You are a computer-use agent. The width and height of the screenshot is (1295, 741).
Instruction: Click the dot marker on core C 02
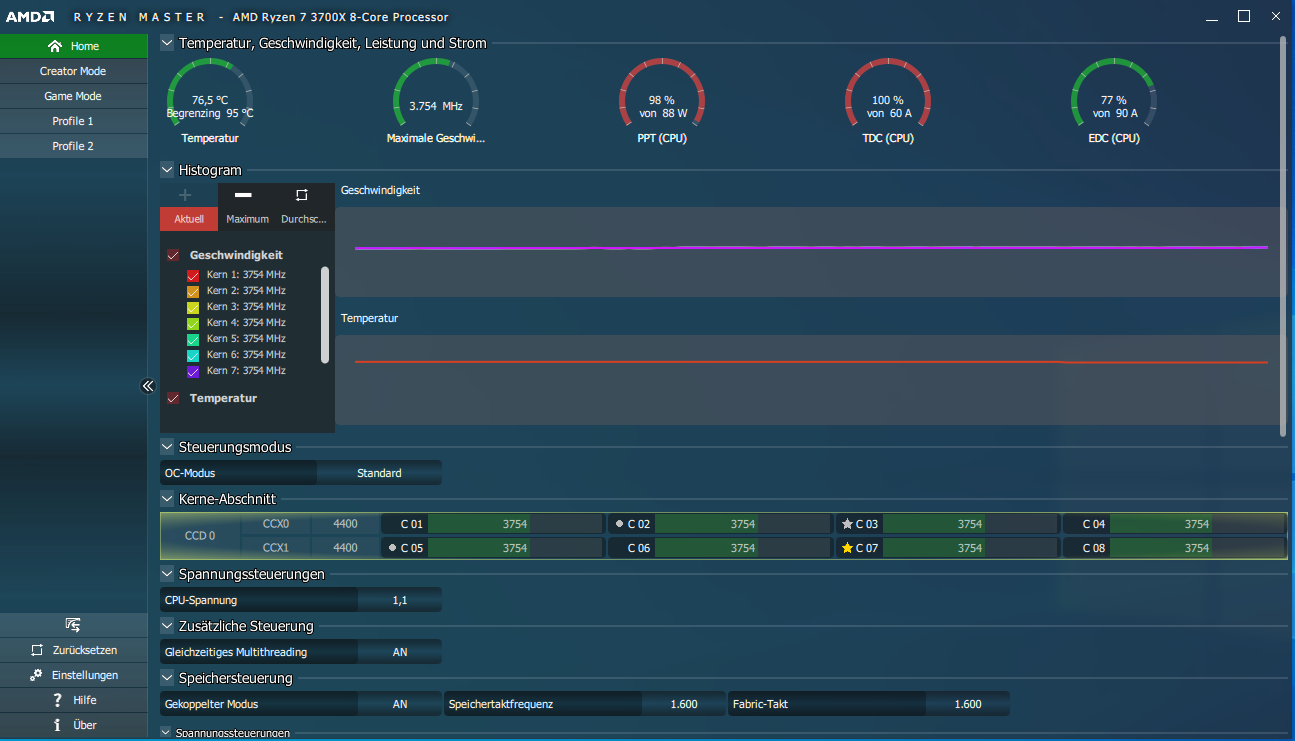point(620,524)
